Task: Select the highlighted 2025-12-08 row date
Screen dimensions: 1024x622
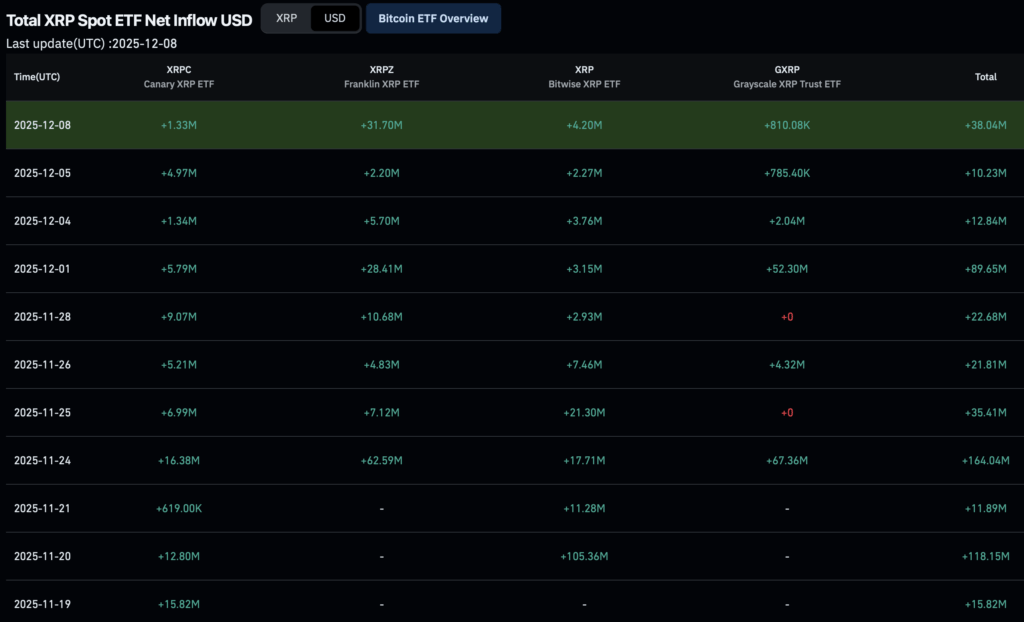Action: [x=42, y=125]
